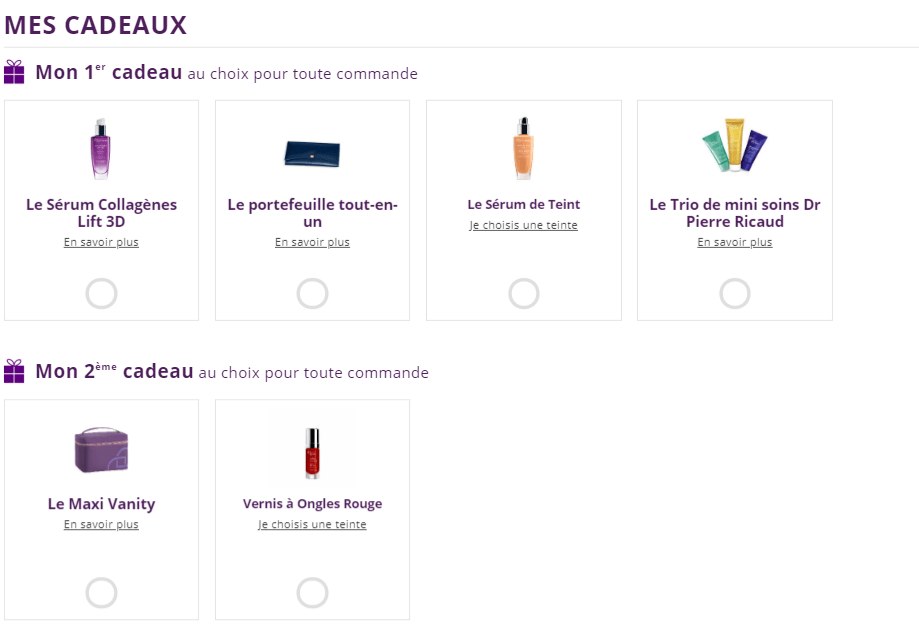
Task: Select the Sérum Collagènes Lift 3D radio button
Action: point(101,293)
